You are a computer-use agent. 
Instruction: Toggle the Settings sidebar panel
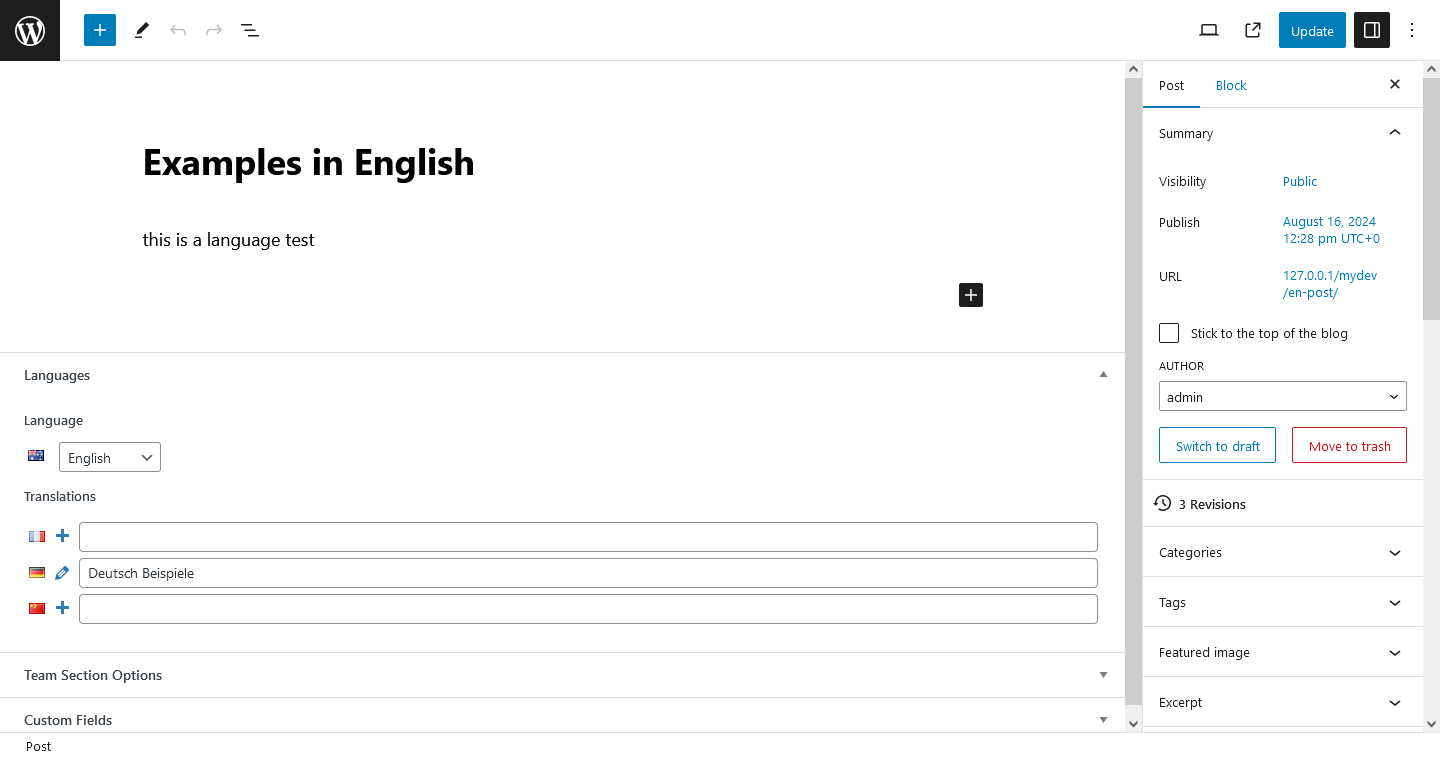click(1371, 30)
